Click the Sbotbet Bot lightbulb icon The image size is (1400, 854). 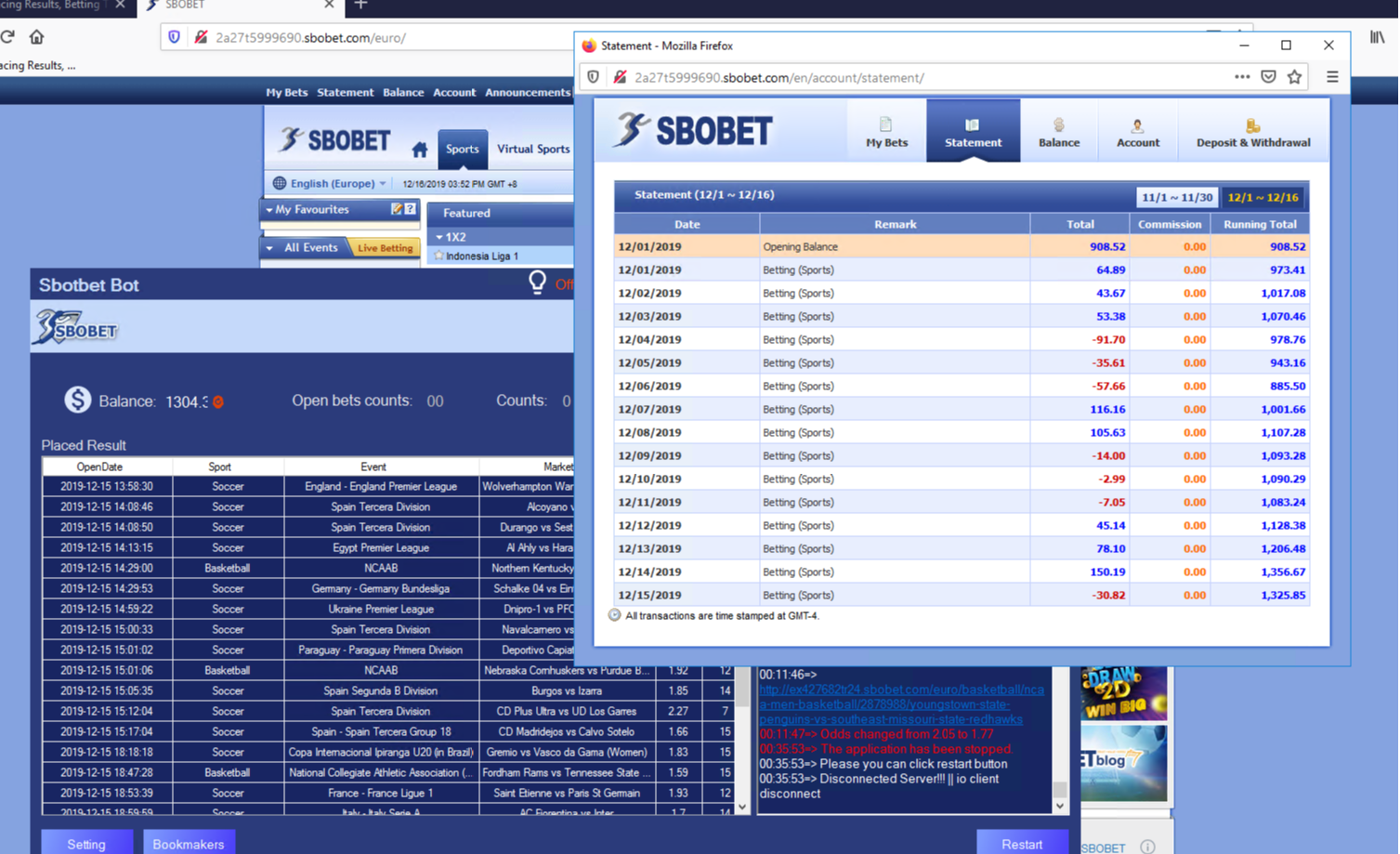pyautogui.click(x=537, y=282)
